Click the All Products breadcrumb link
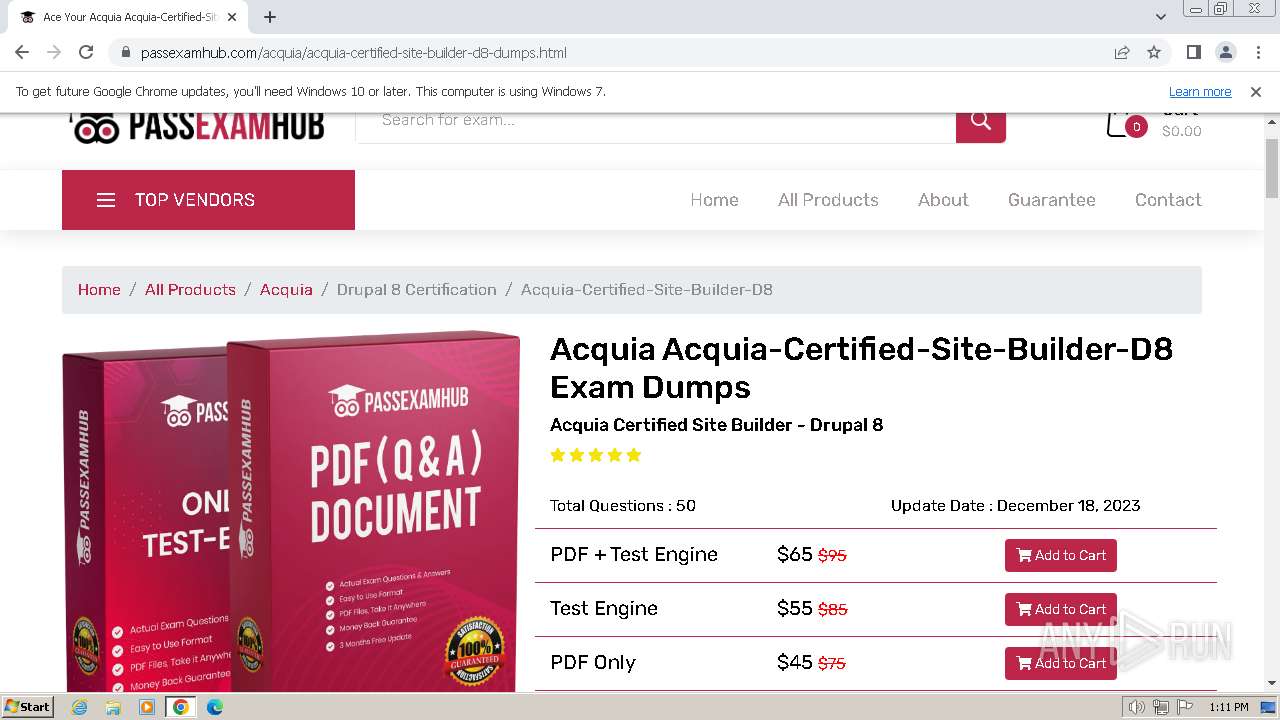Image resolution: width=1280 pixels, height=720 pixels. [x=190, y=290]
